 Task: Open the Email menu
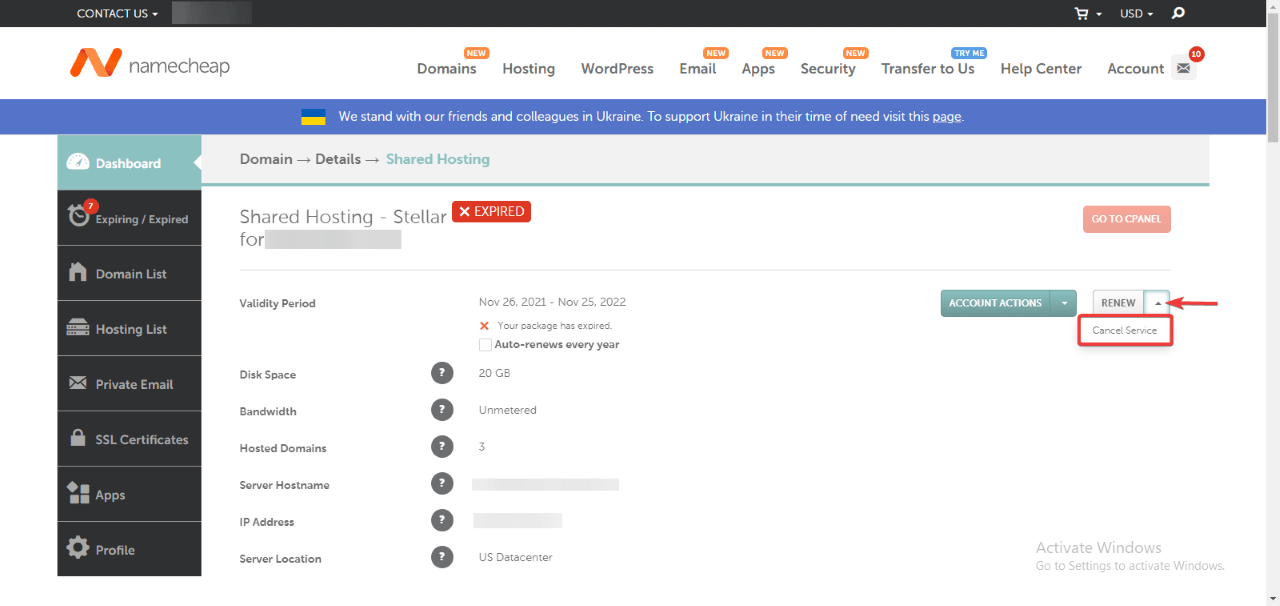point(698,69)
